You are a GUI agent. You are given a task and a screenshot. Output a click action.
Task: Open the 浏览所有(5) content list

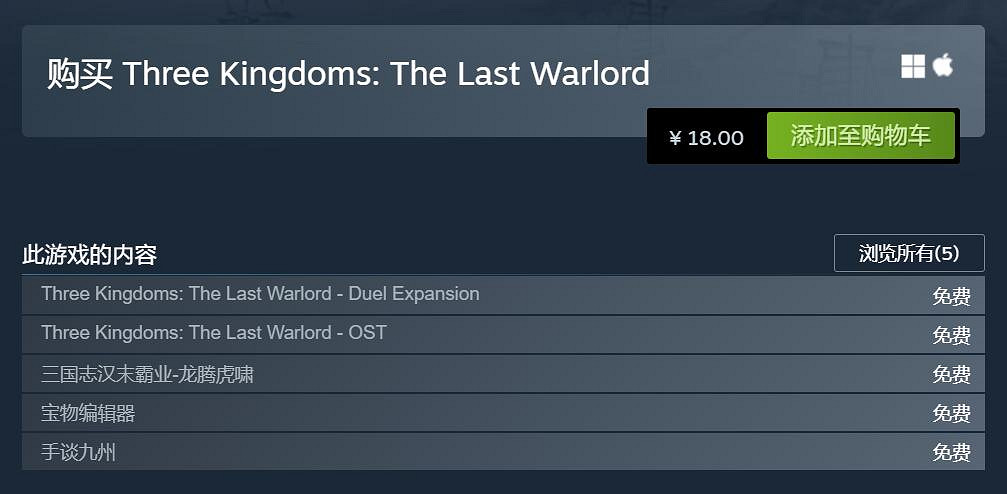pyautogui.click(x=908, y=253)
